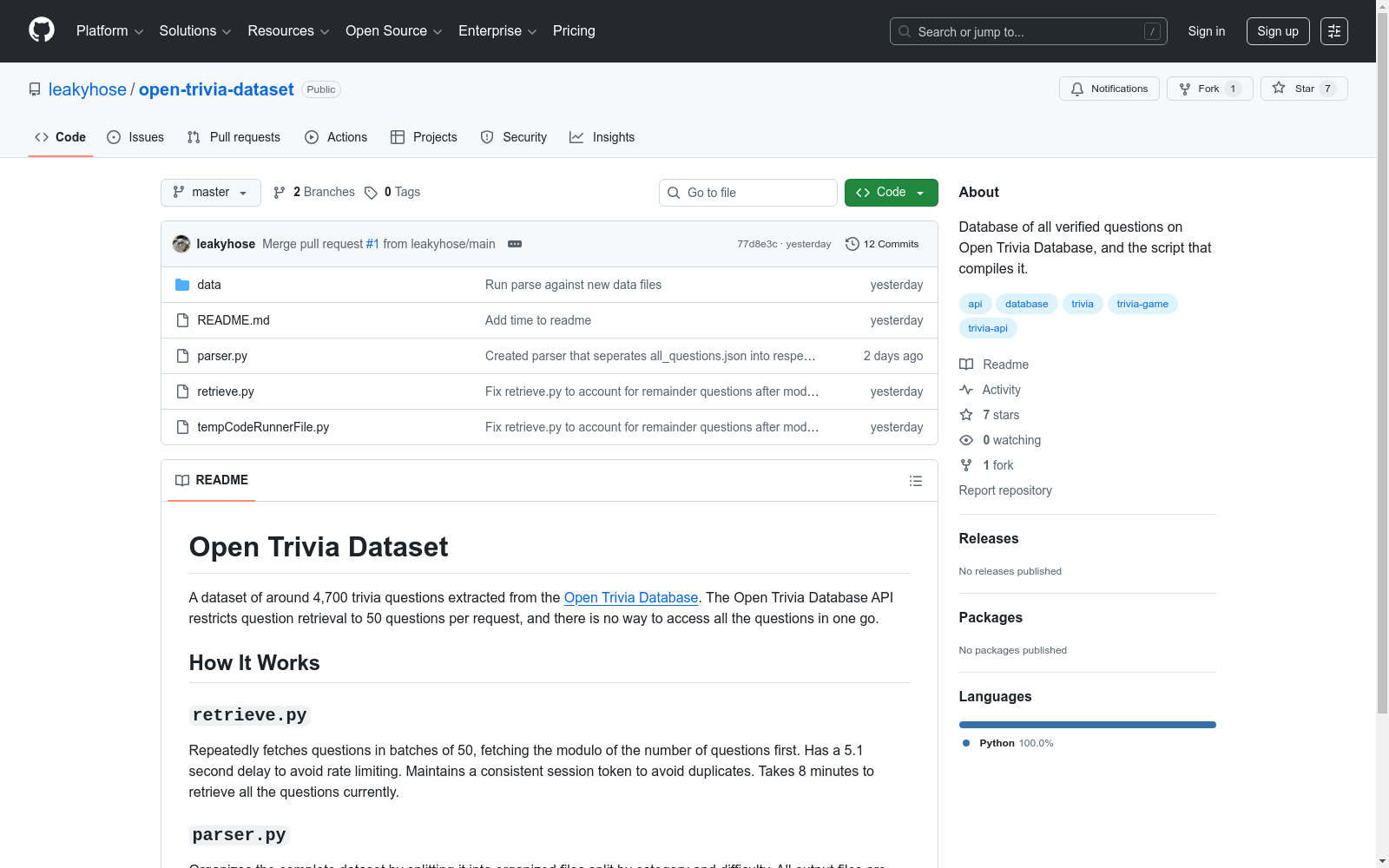Open commit hash 77d8e3c
This screenshot has height=868, width=1389.
coord(757,244)
